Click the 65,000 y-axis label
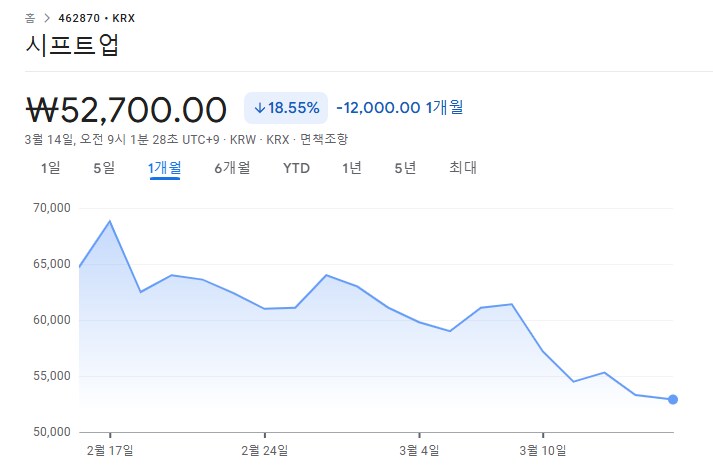 [x=52, y=264]
